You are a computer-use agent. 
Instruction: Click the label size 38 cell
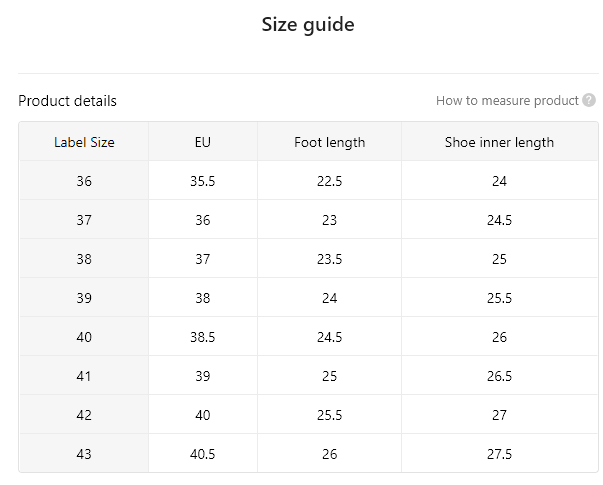(x=84, y=259)
